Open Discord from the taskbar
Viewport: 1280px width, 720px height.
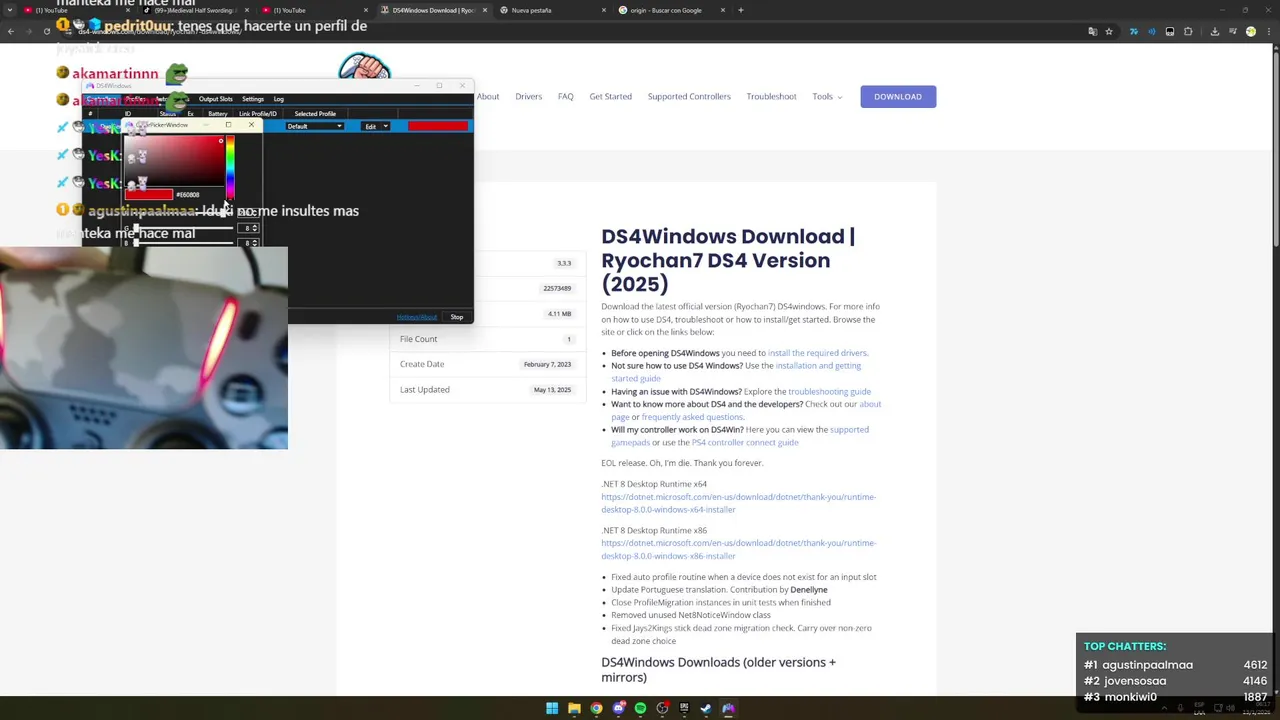click(618, 708)
